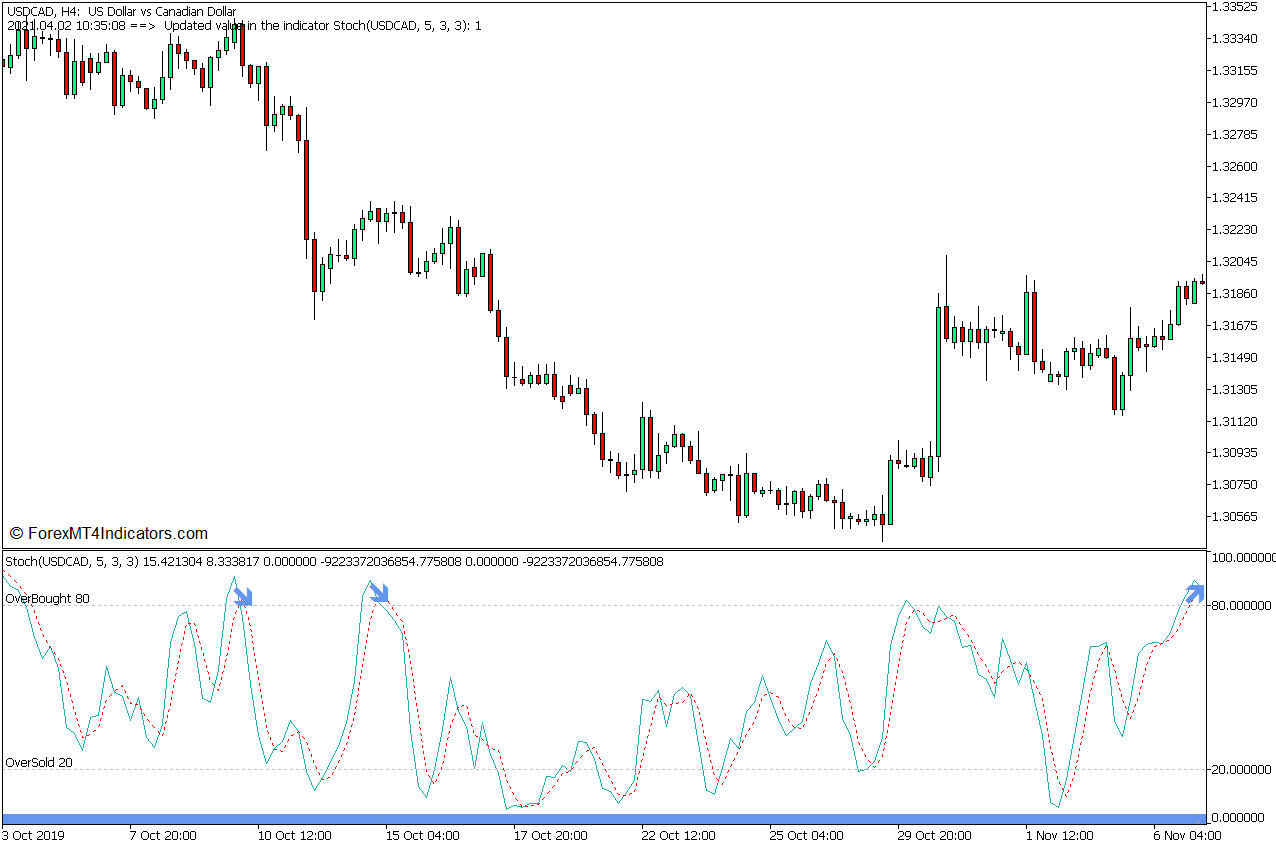The height and width of the screenshot is (848, 1276).
Task: Click the 7 Oct 20:00 time axis label
Action: 163,835
